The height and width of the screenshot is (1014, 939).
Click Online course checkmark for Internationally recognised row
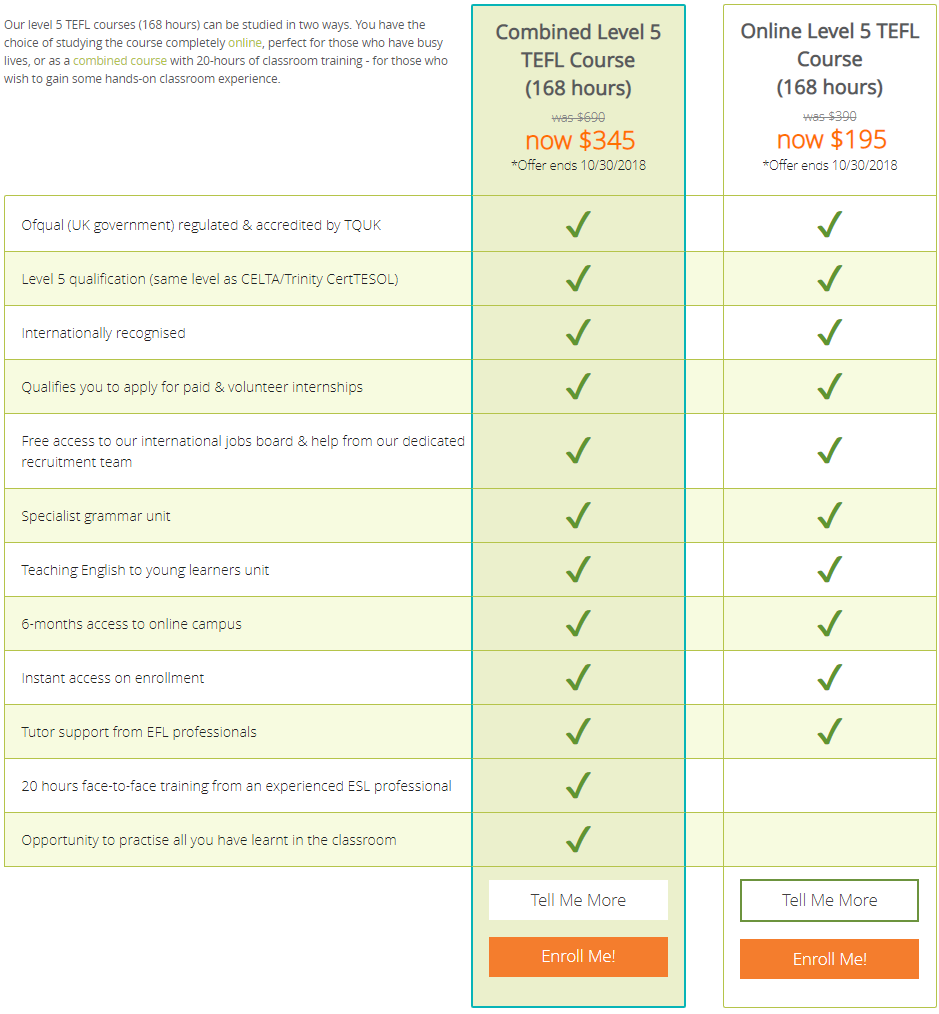point(830,332)
